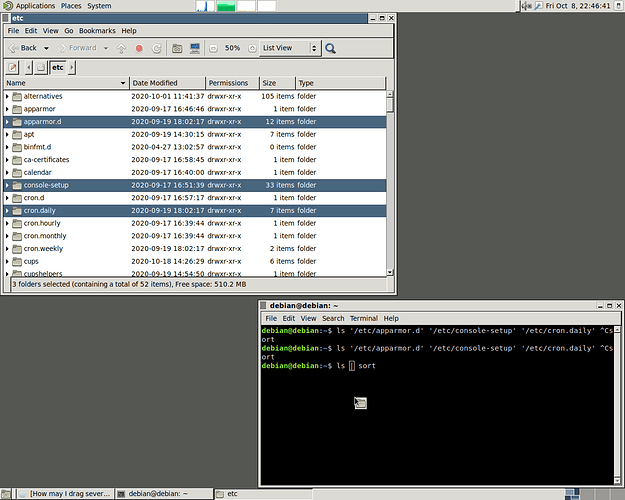Sort by the Name column header
This screenshot has width=625, height=500.
pos(66,83)
